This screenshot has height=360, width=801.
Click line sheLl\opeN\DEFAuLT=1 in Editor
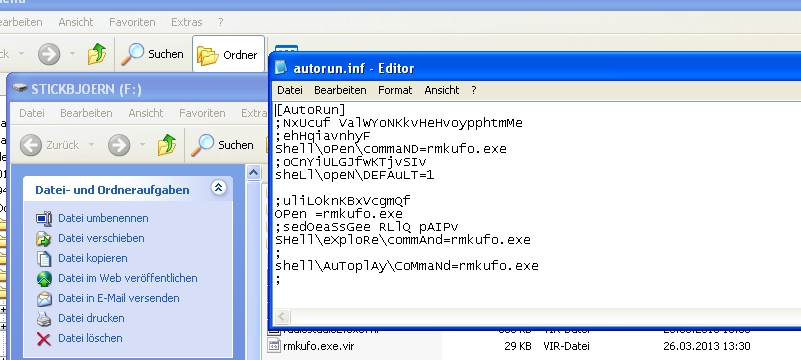355,175
